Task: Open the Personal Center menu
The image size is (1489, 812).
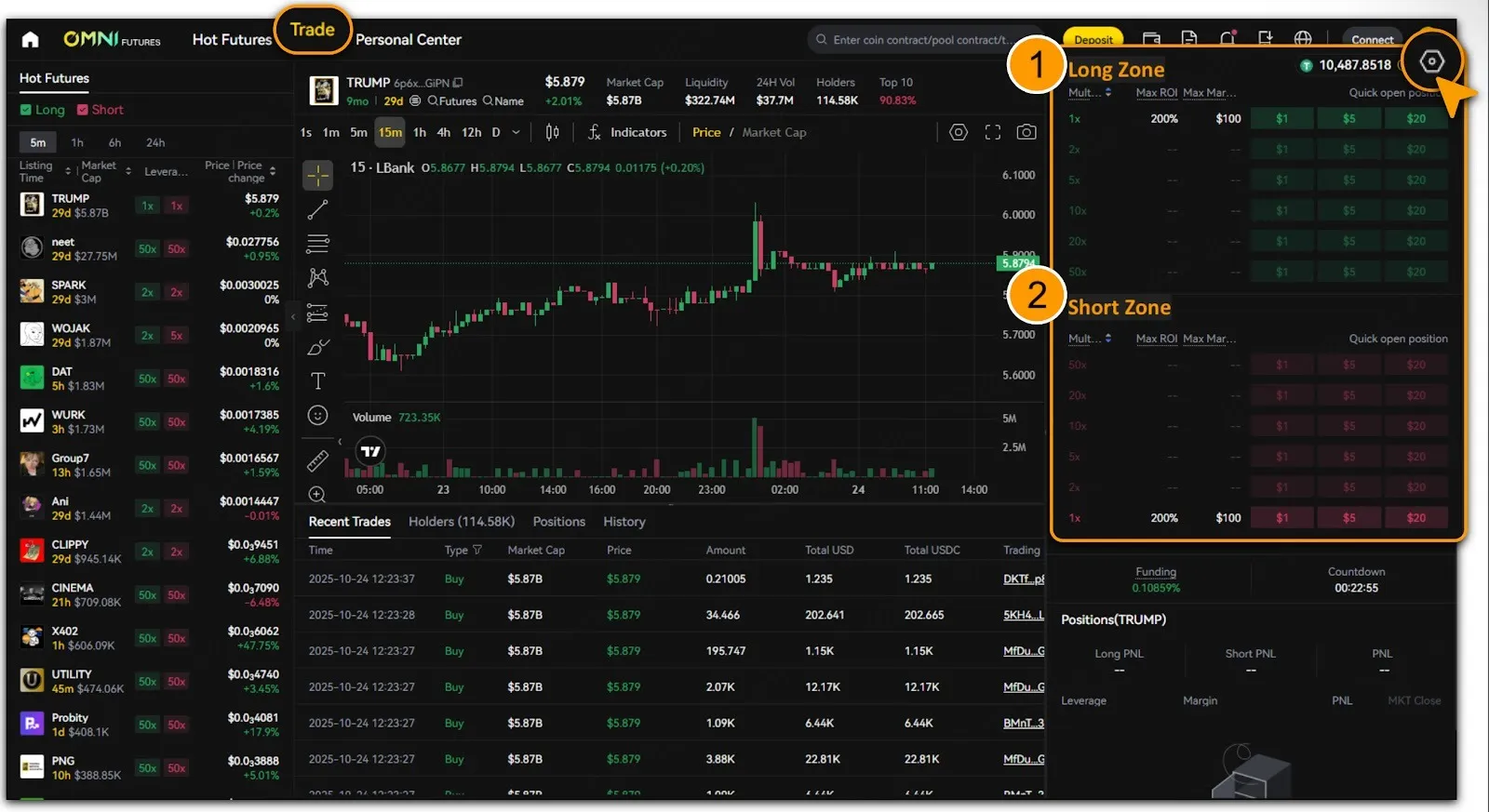Action: [x=408, y=39]
